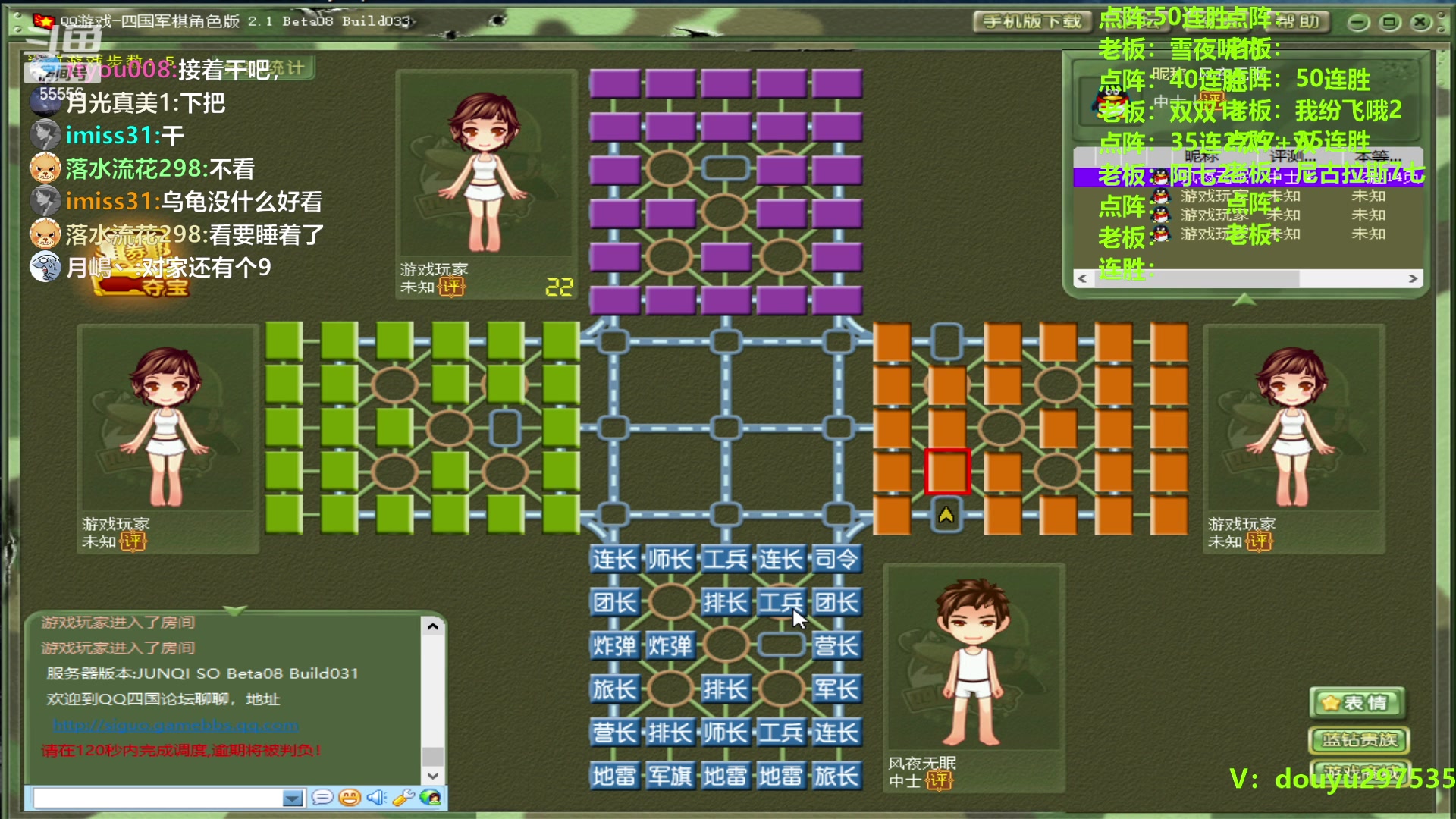Viewport: 1456px width, 819px height.
Task: Select the 营长 piece in the 炸弹 row
Action: point(836,646)
